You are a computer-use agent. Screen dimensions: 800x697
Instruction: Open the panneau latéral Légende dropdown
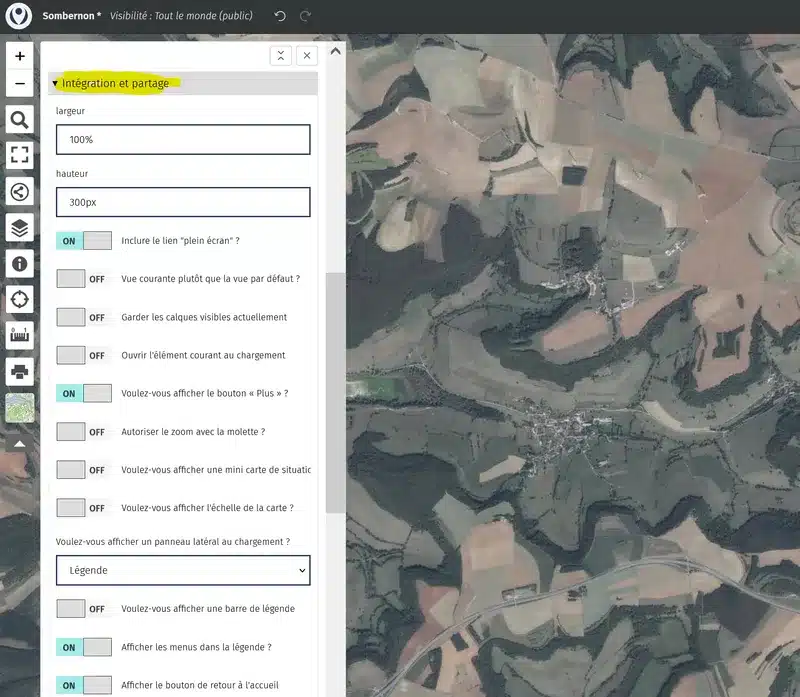(183, 570)
